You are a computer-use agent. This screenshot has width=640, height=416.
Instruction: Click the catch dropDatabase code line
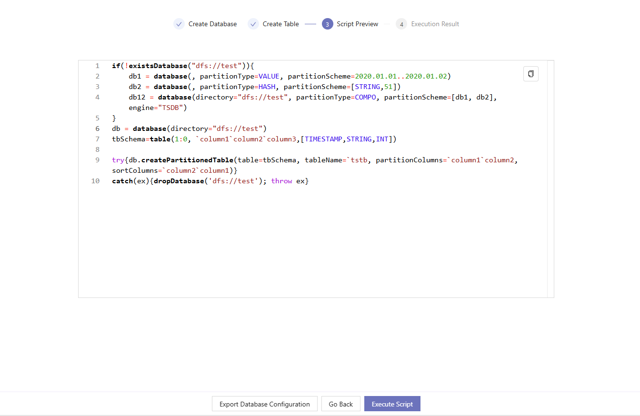pos(210,181)
